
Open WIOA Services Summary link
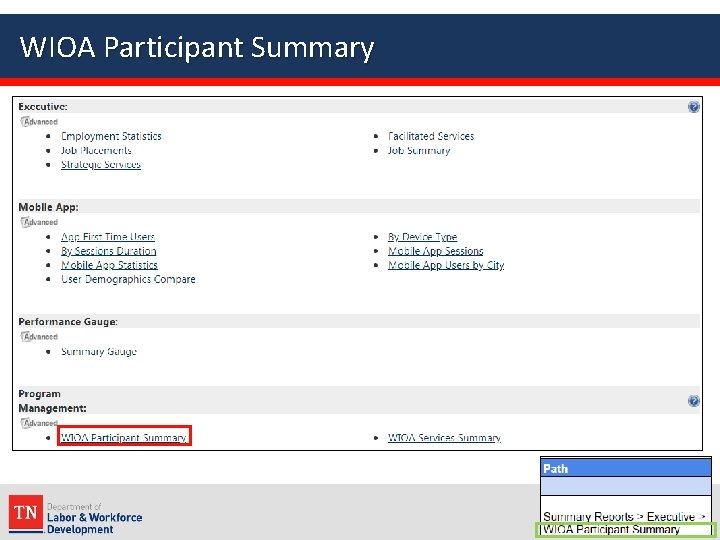click(x=444, y=438)
